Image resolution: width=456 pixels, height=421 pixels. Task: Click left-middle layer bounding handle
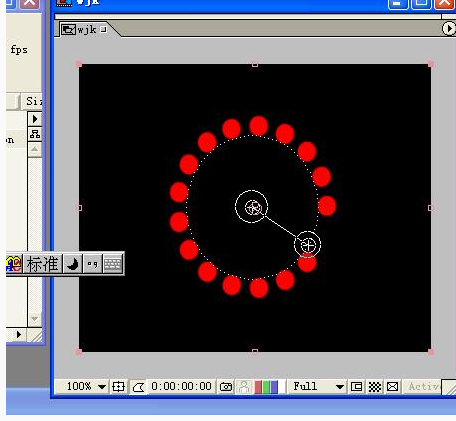point(80,208)
